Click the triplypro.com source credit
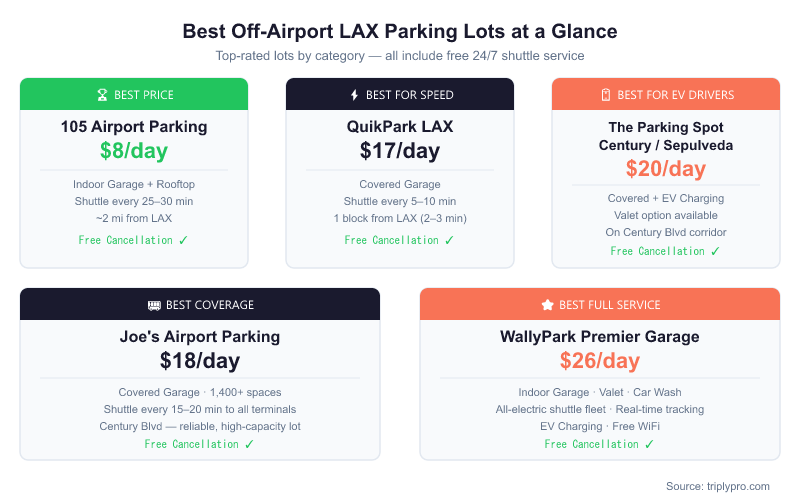The image size is (800, 500). [718, 486]
